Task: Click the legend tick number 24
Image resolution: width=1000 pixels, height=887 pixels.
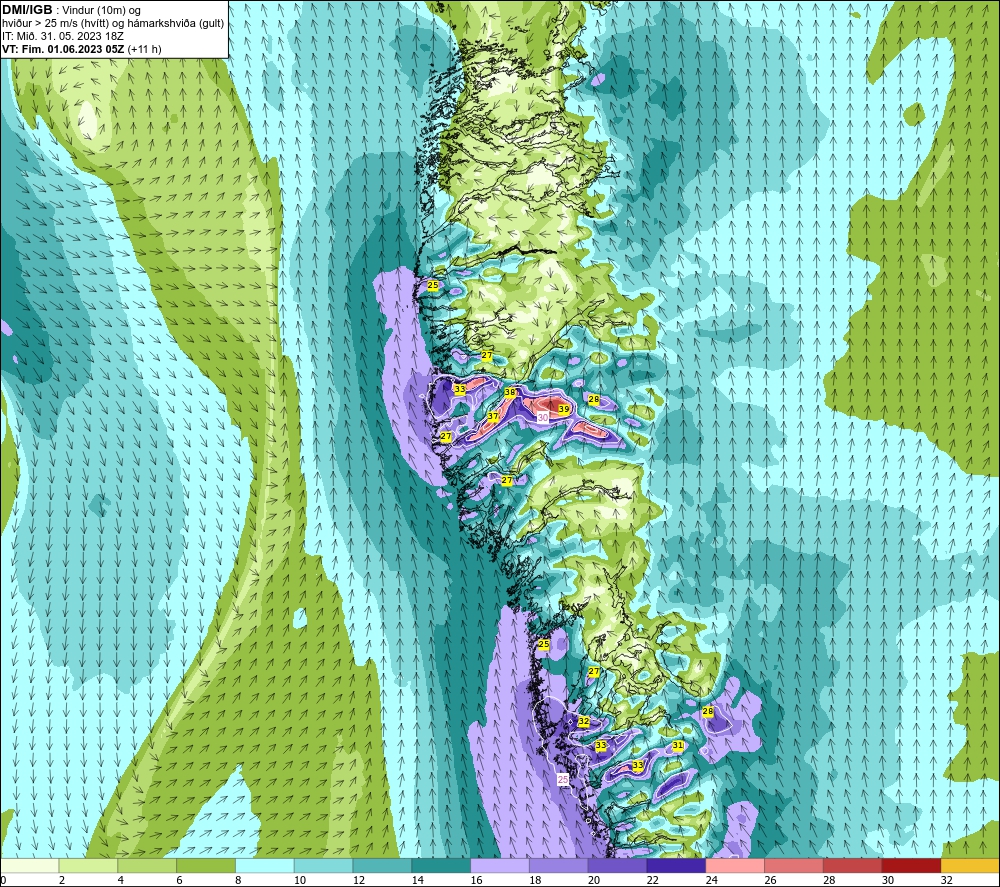Action: point(712,881)
